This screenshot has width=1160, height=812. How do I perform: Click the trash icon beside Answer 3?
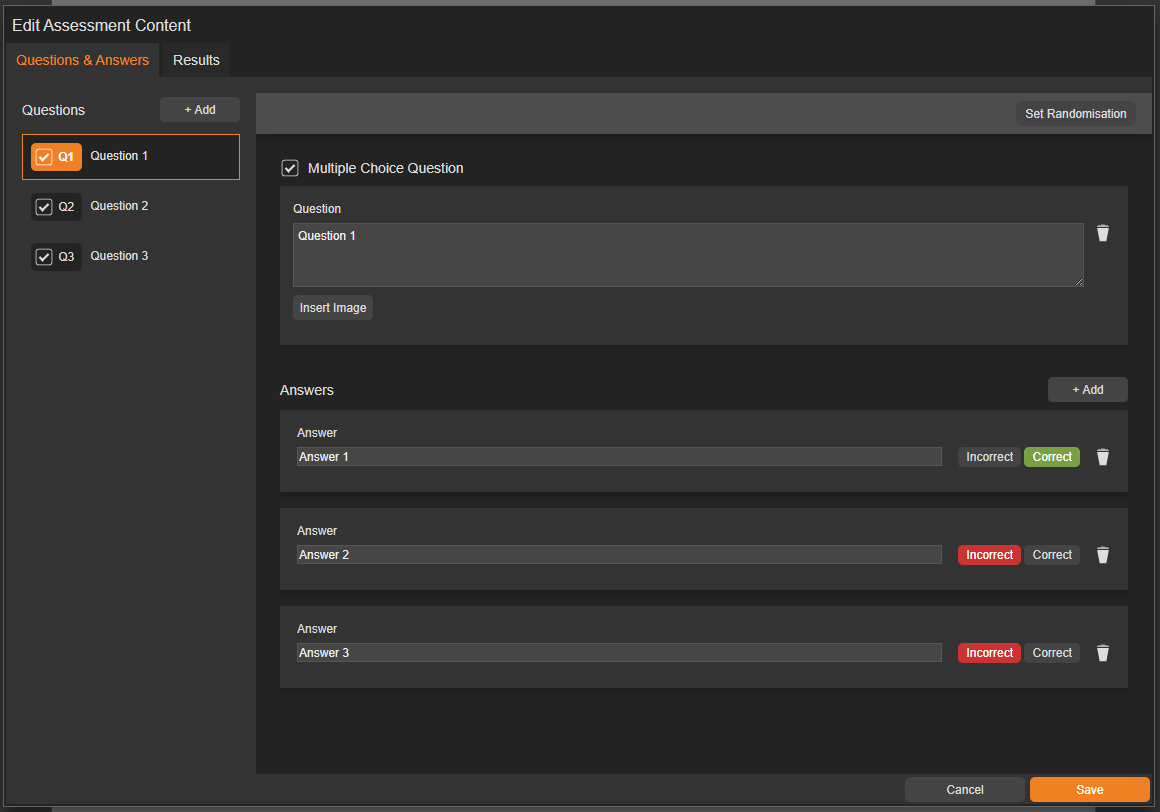coord(1103,653)
